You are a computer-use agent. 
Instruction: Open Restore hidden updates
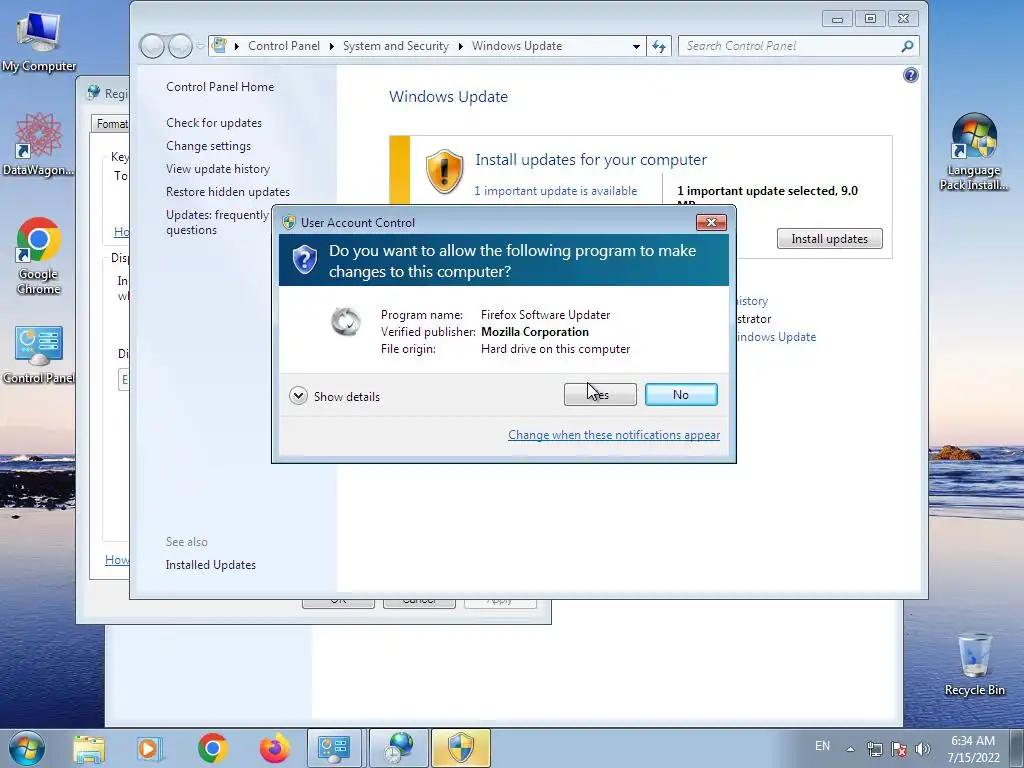pyautogui.click(x=228, y=191)
